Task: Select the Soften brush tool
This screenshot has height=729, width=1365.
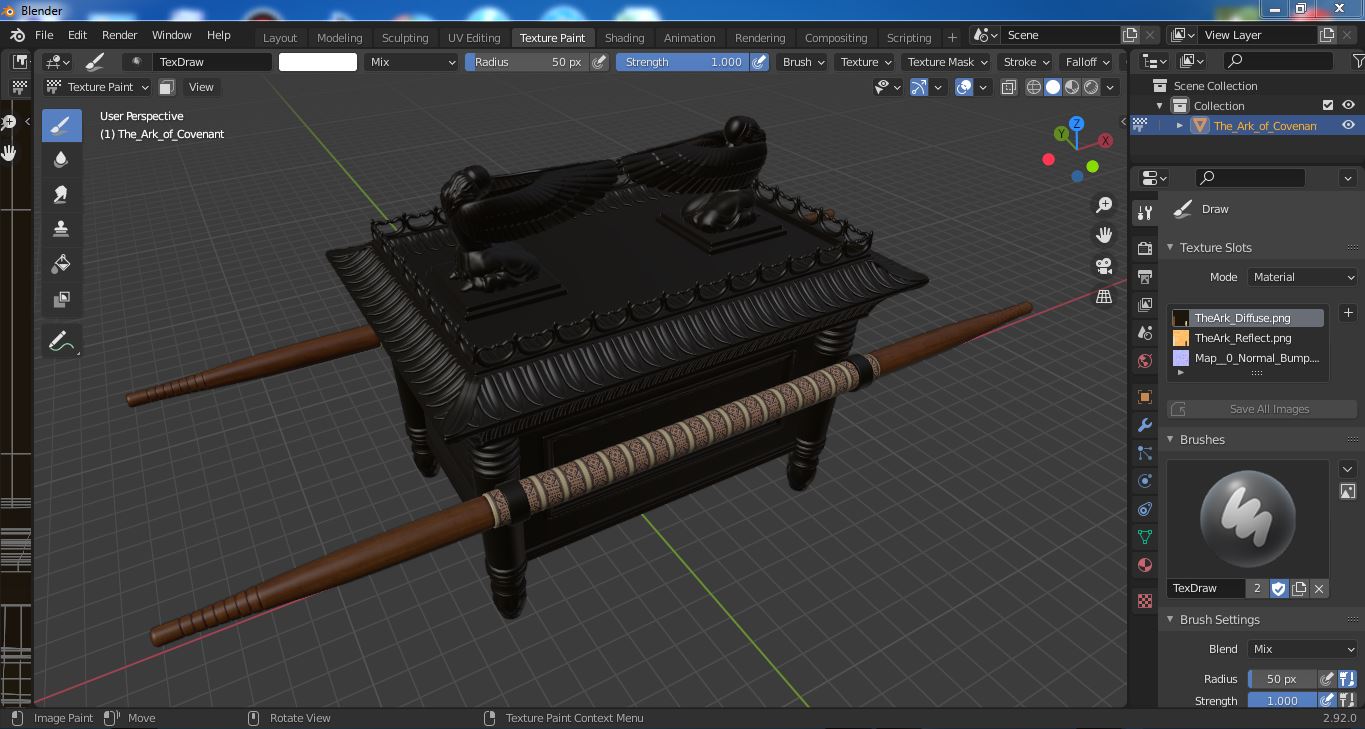Action: point(61,160)
